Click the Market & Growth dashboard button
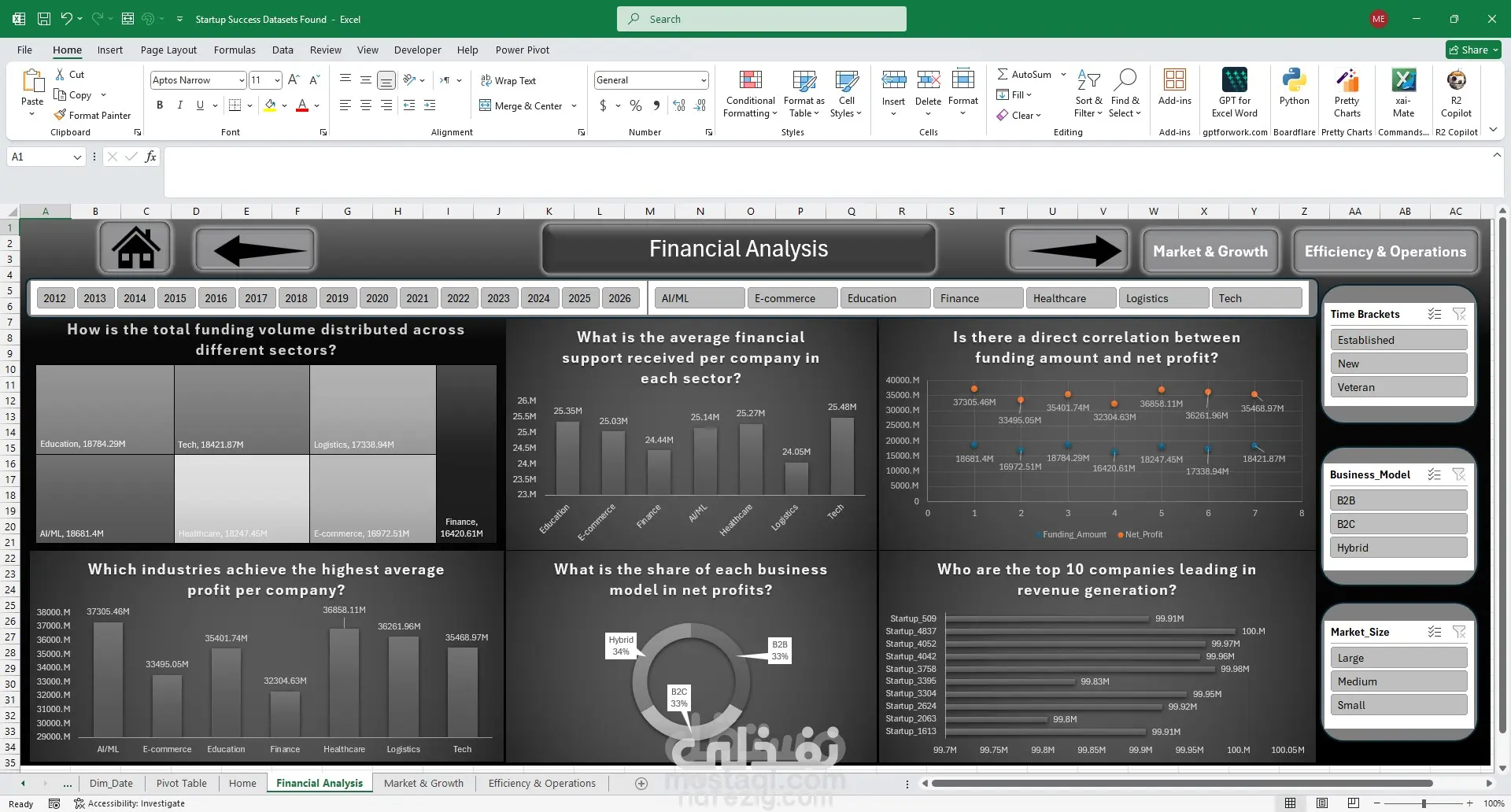Screen dimensions: 1511x812 pyautogui.click(x=1210, y=252)
